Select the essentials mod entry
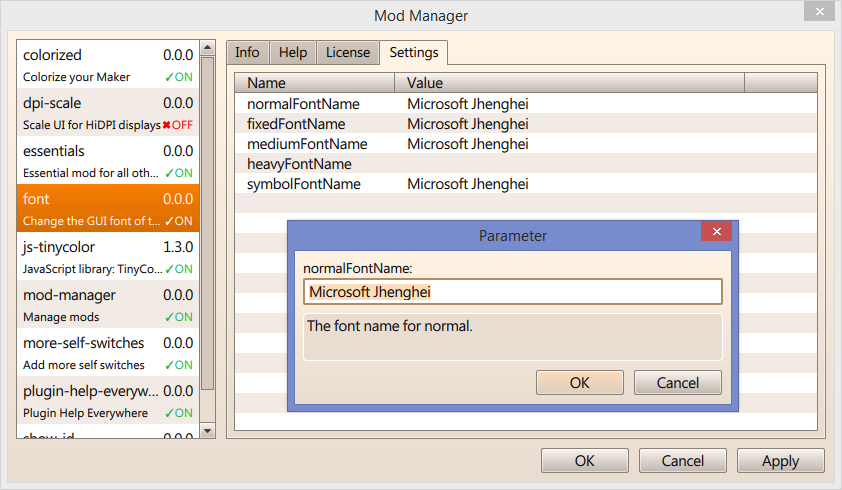This screenshot has width=842, height=490. pyautogui.click(x=108, y=160)
